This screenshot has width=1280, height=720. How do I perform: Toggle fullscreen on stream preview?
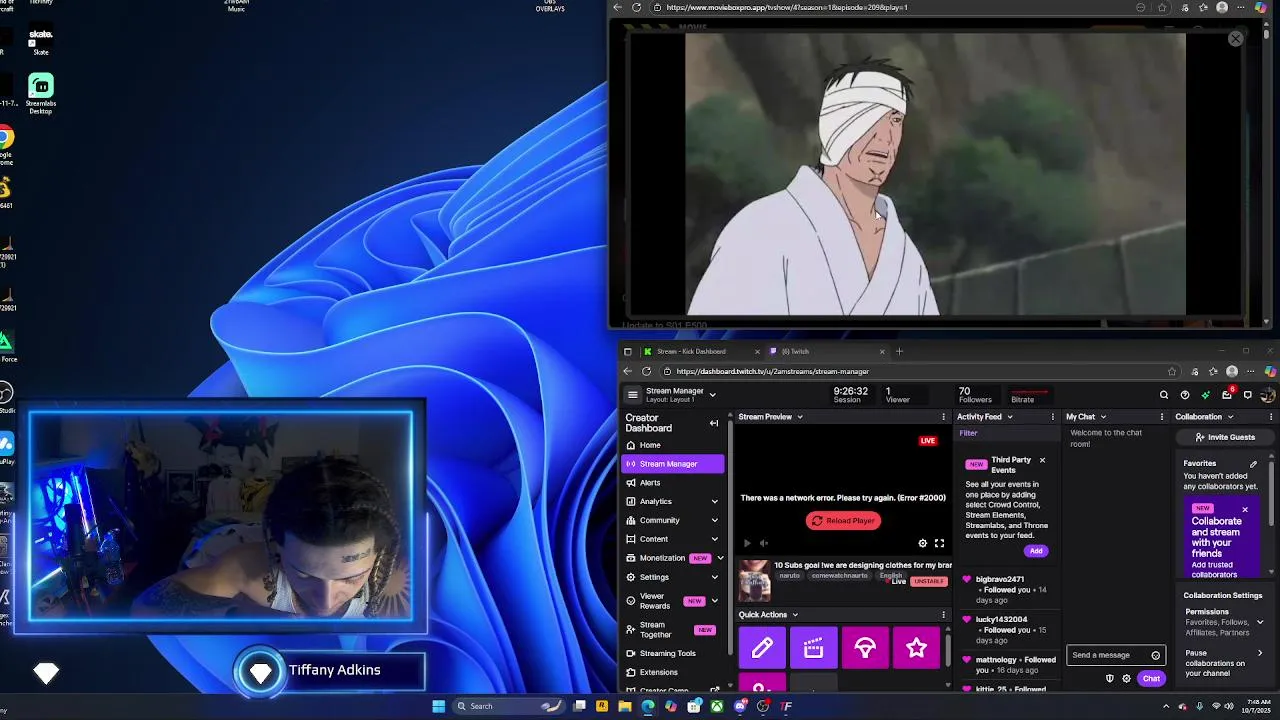(939, 543)
